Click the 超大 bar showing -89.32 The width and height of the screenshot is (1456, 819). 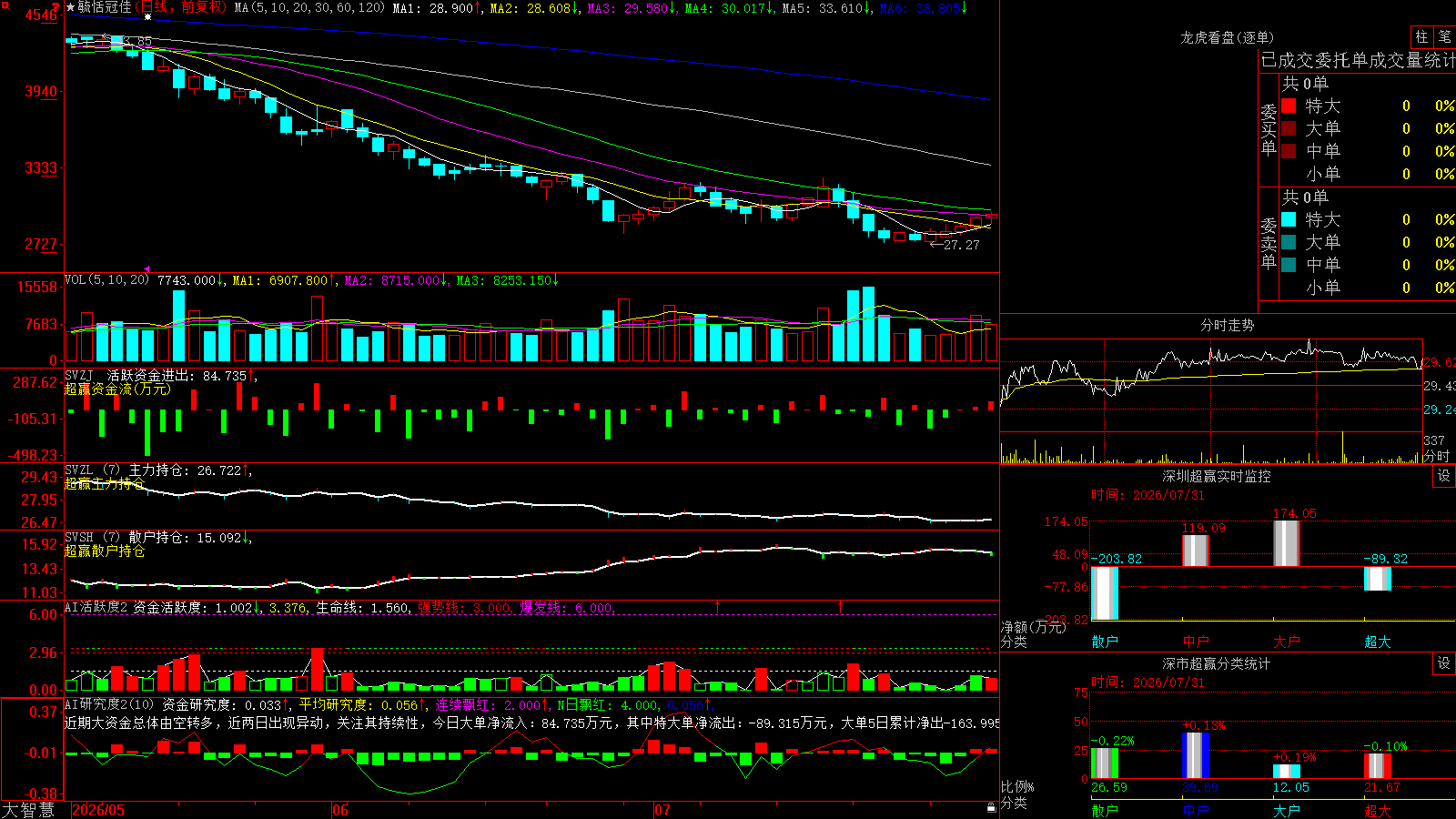(1378, 579)
